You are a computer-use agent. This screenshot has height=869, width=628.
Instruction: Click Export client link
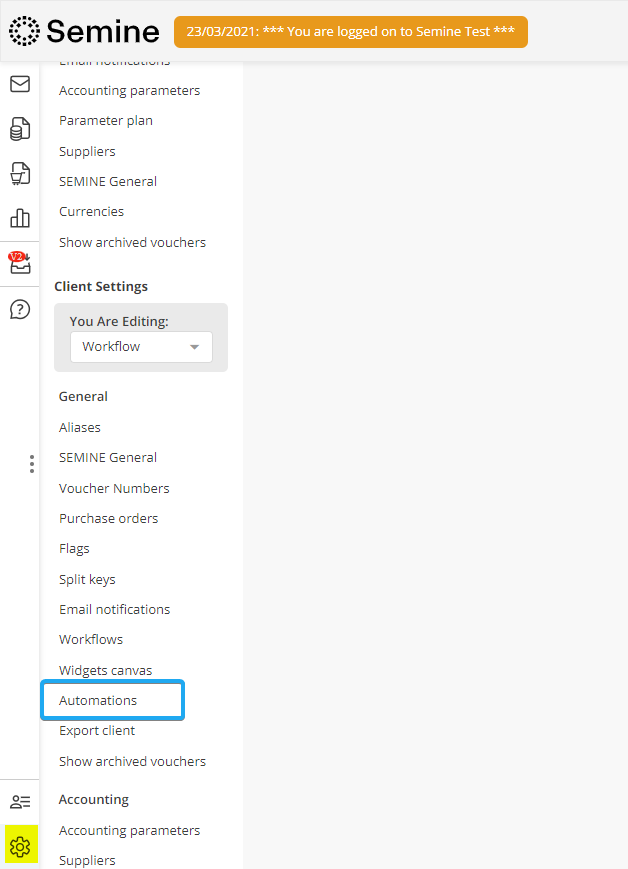[x=97, y=730]
